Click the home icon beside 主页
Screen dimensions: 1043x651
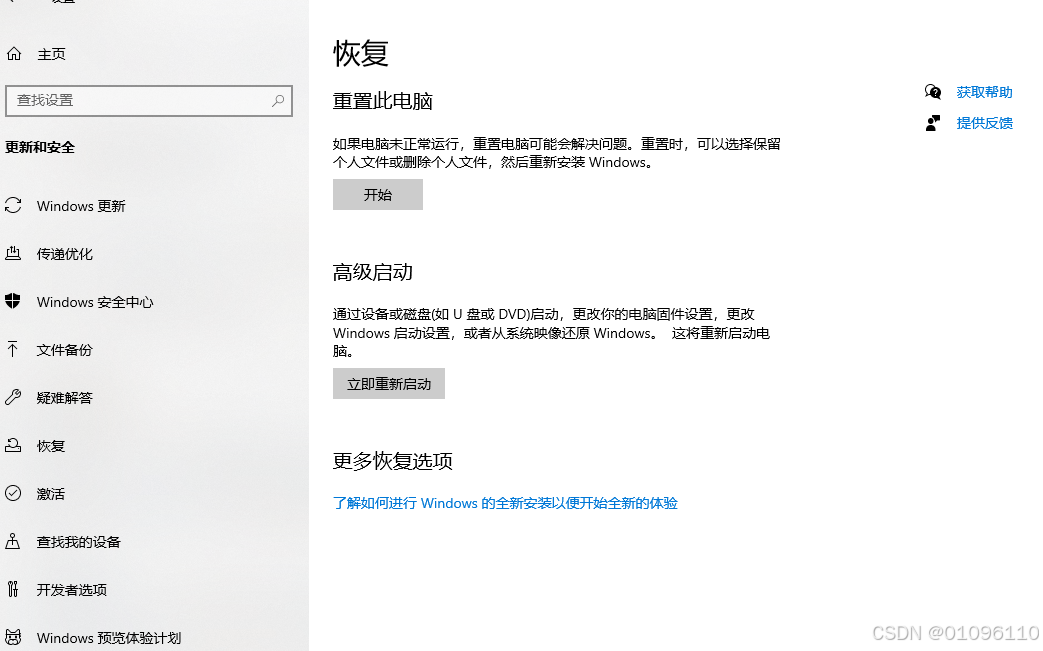pos(14,54)
